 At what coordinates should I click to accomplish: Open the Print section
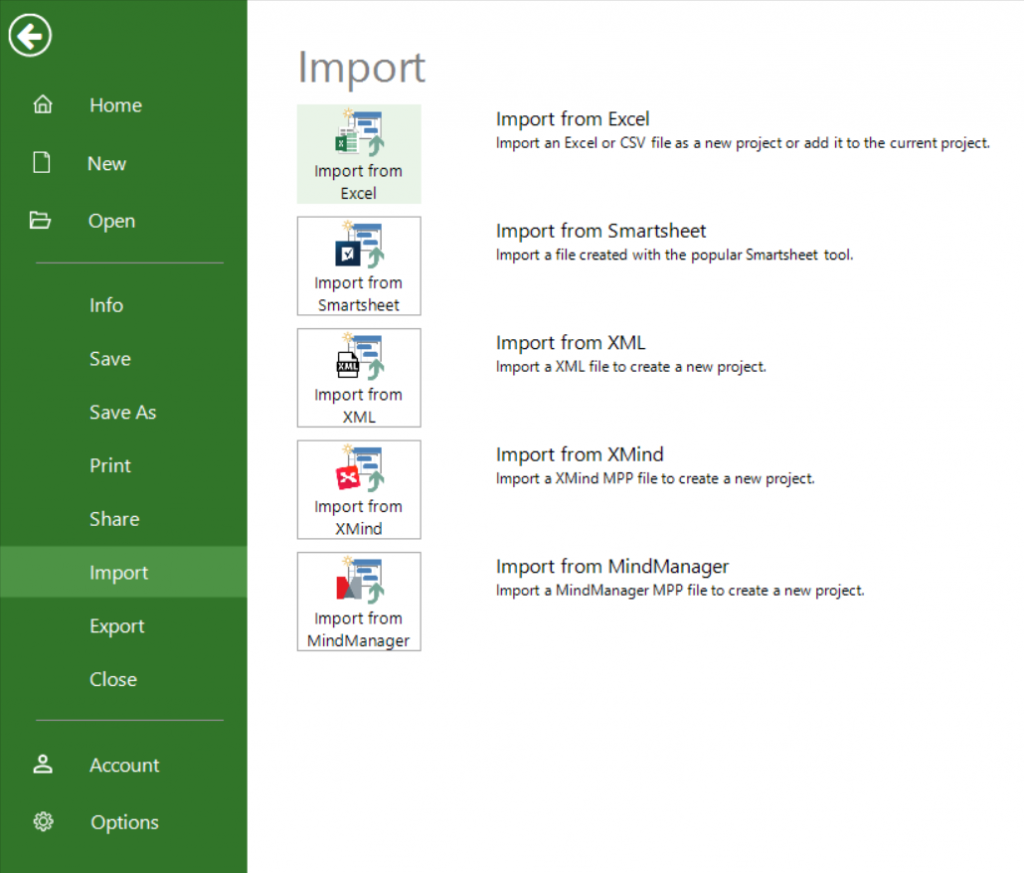point(110,465)
